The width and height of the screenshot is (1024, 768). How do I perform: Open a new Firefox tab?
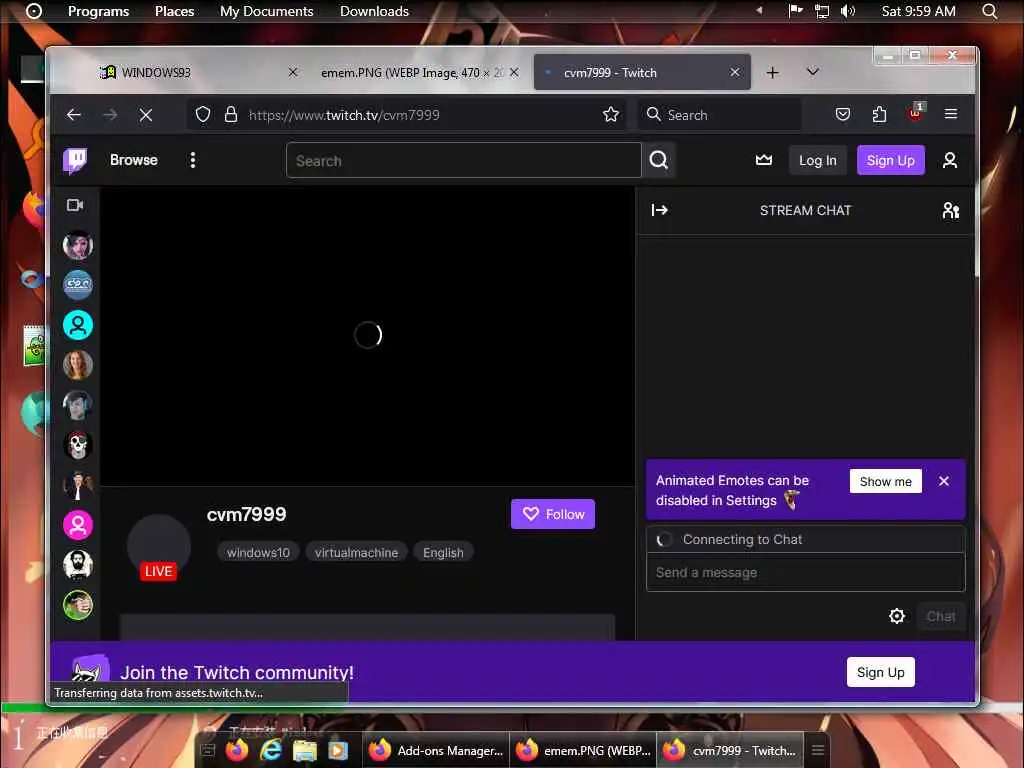(x=773, y=72)
